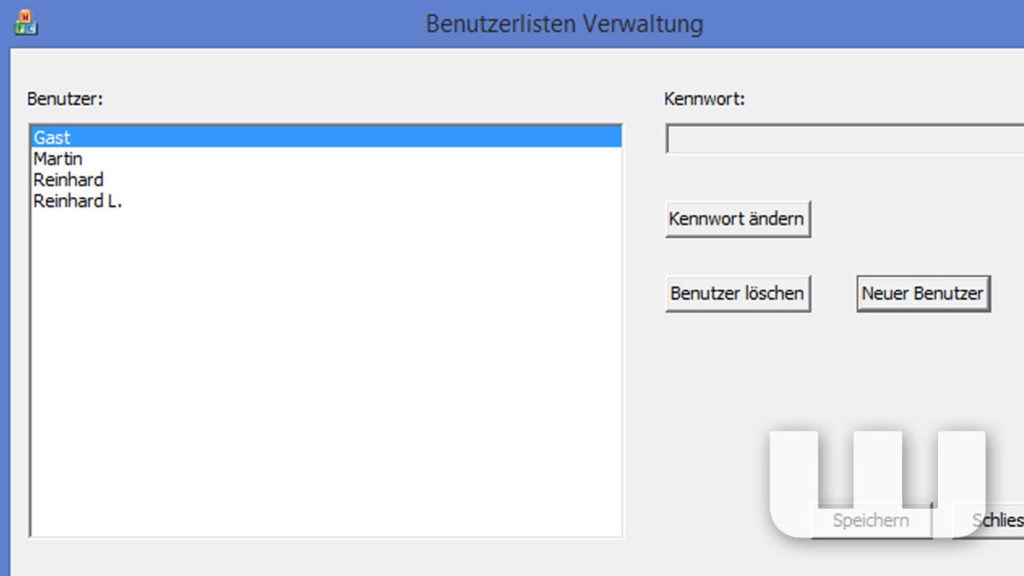1024x576 pixels.
Task: Click the white W watermark logo
Action: click(x=878, y=483)
